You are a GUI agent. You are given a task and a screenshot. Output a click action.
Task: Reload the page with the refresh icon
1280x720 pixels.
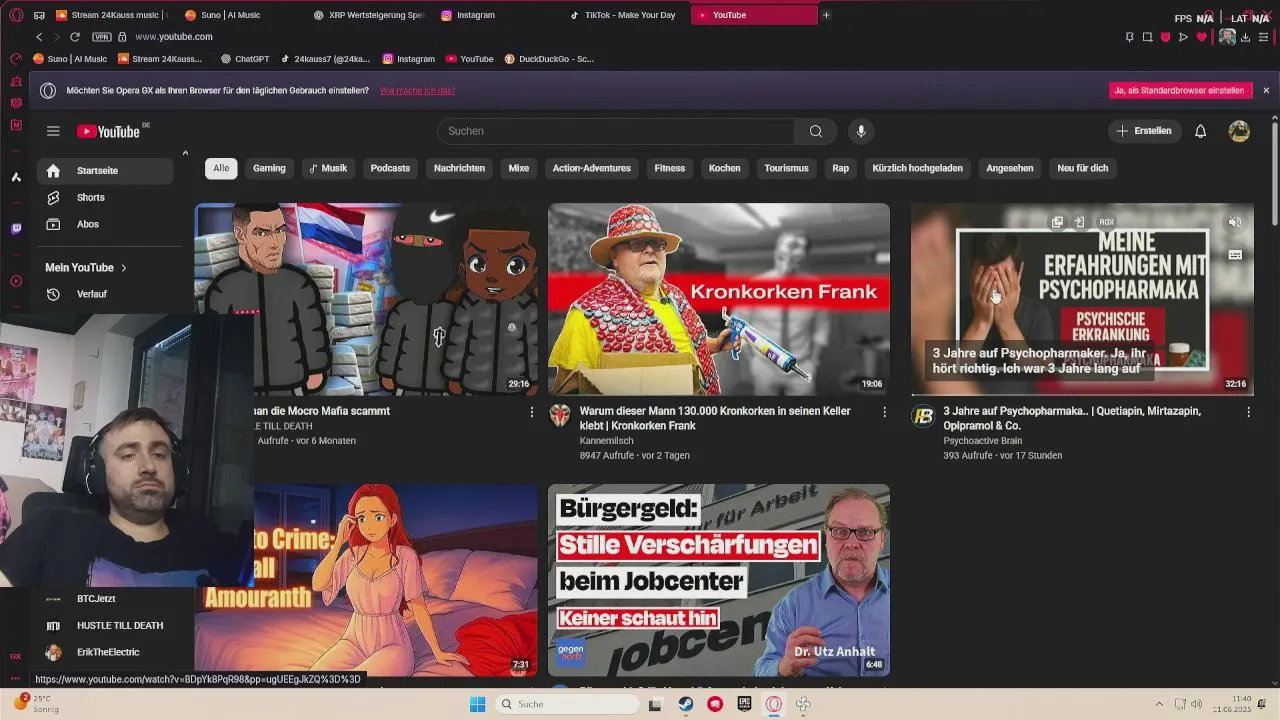[74, 37]
